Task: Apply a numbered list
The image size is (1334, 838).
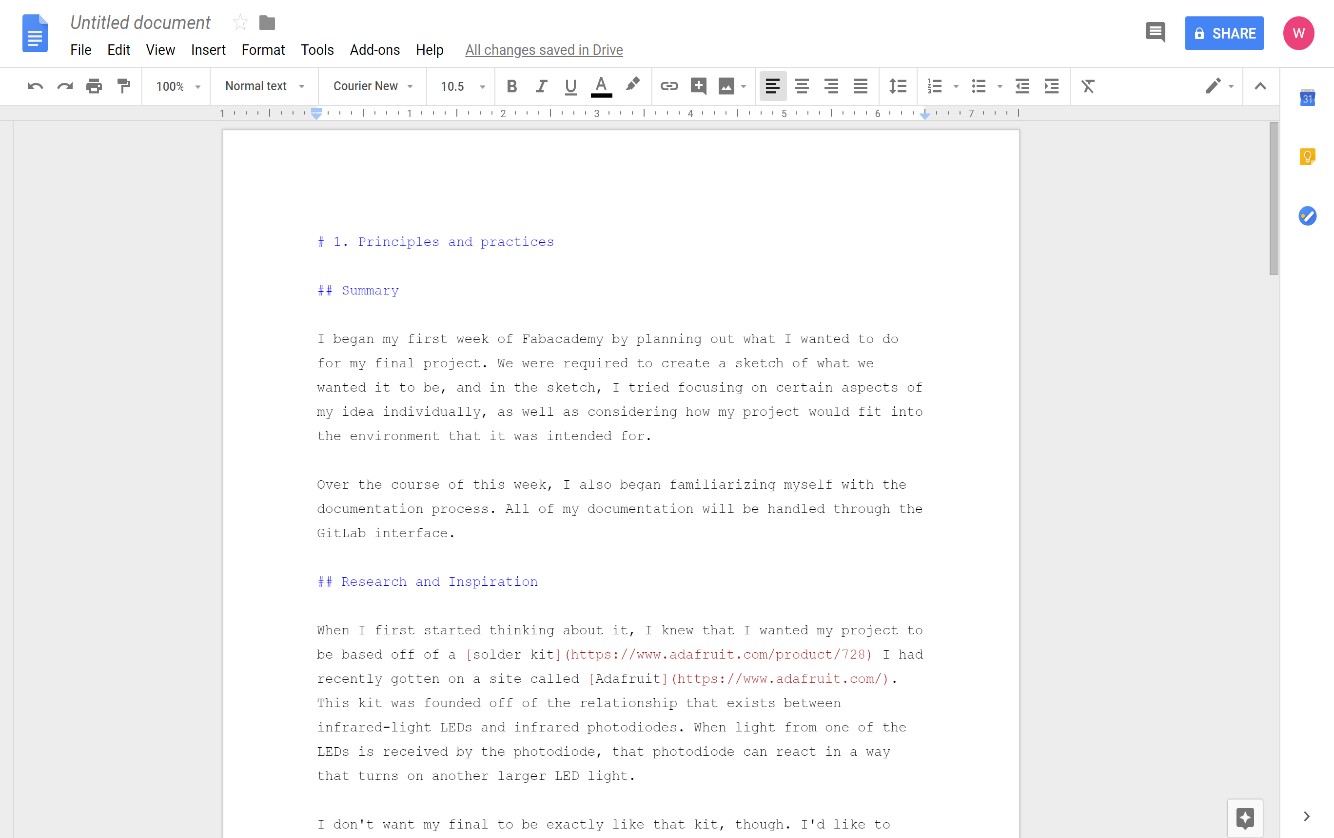Action: coord(935,86)
